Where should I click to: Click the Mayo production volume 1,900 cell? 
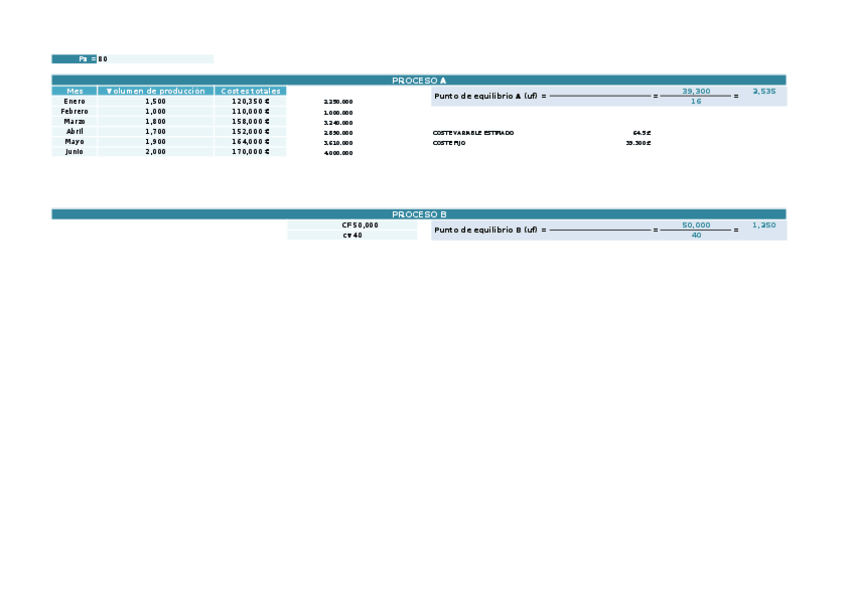(155, 141)
